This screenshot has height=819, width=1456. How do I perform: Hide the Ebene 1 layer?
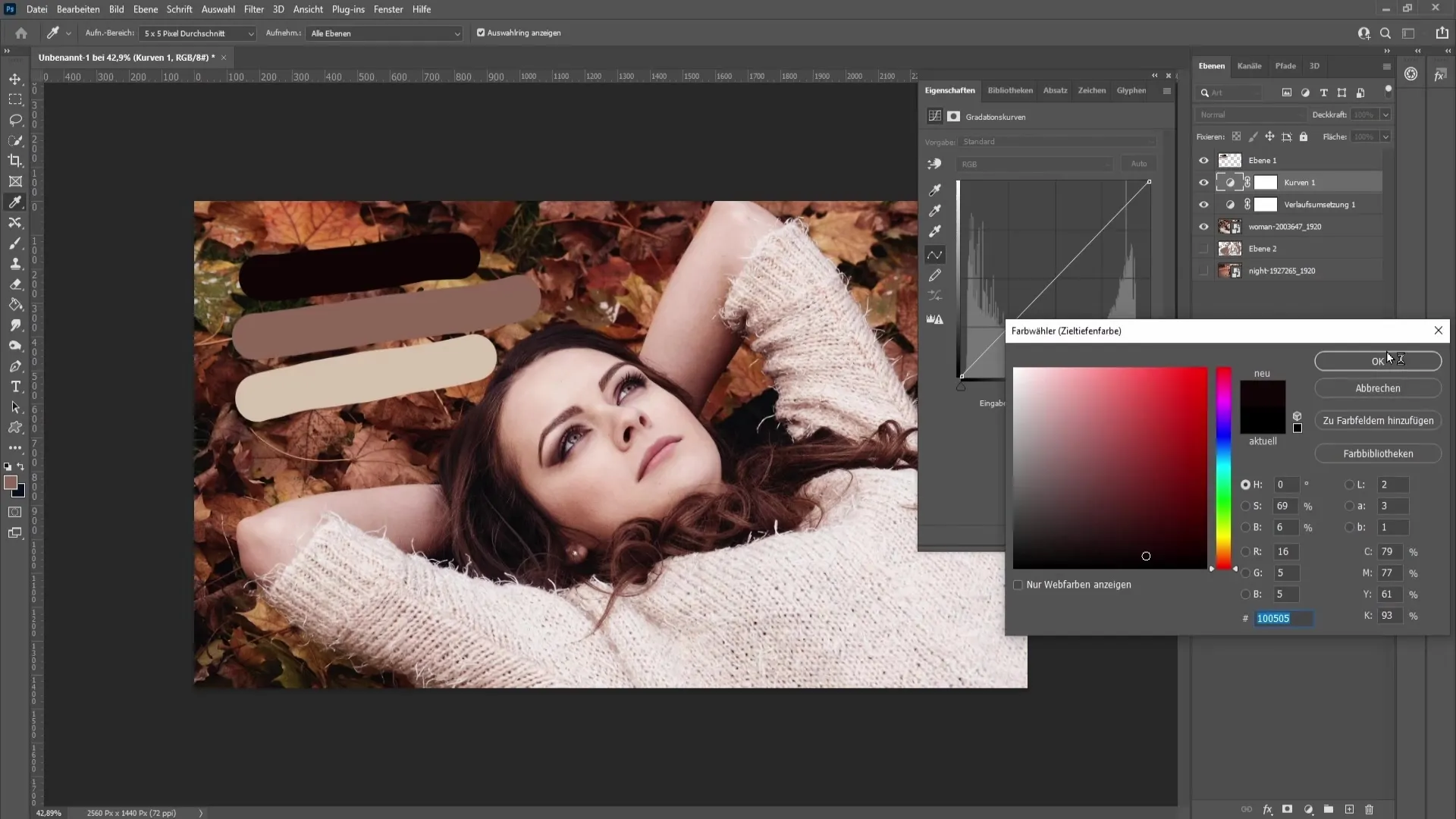click(1203, 160)
